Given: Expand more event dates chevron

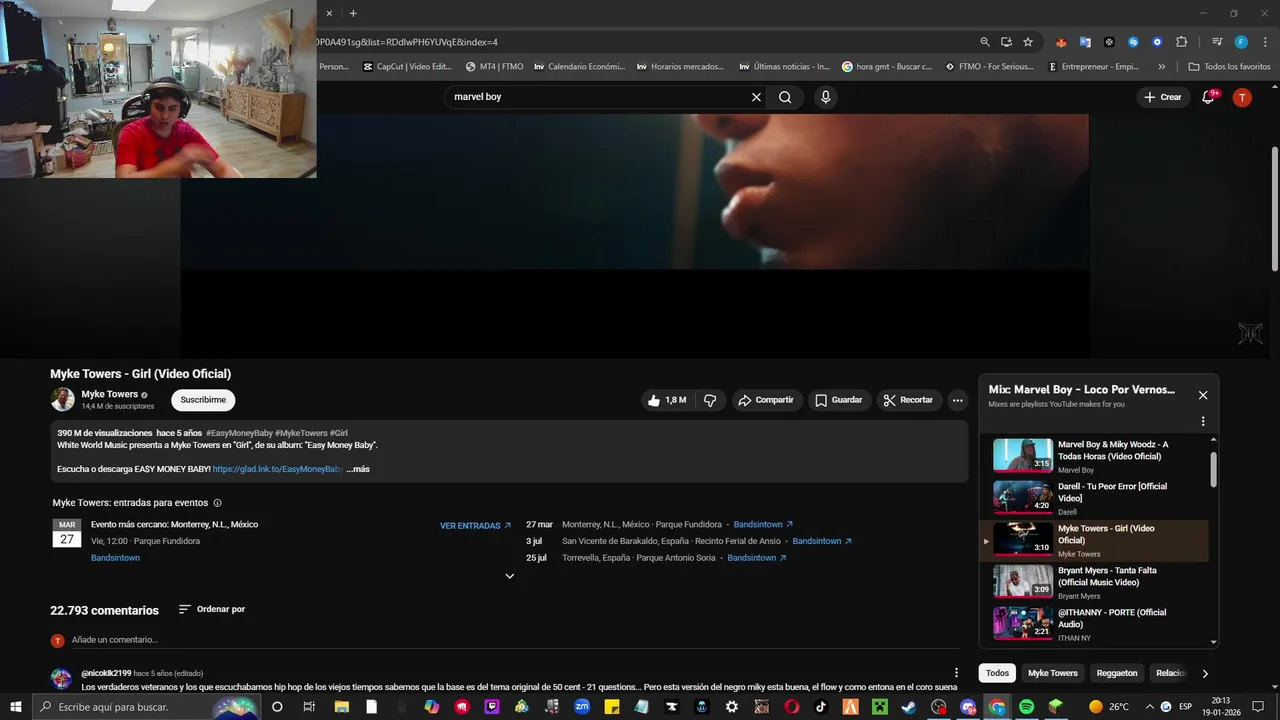Looking at the screenshot, I should pyautogui.click(x=510, y=576).
